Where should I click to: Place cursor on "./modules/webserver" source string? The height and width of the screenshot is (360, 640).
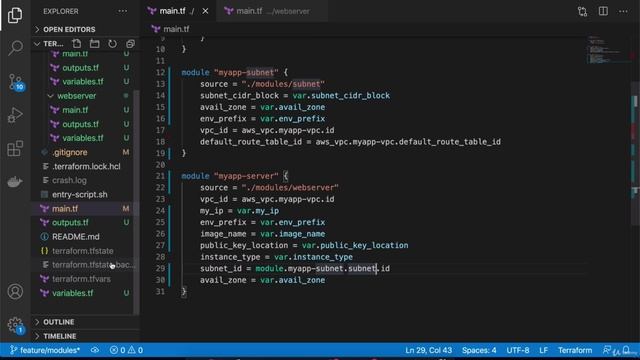tap(290, 188)
